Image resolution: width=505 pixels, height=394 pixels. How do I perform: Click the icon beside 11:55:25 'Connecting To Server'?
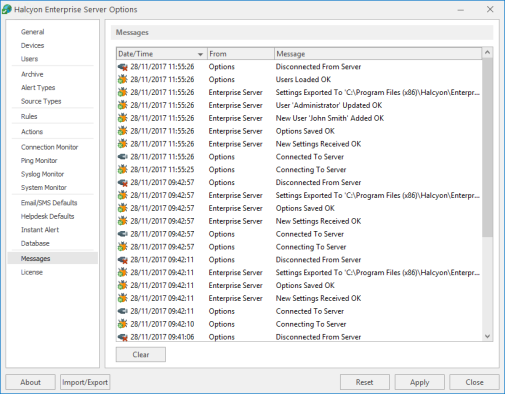pyautogui.click(x=123, y=169)
